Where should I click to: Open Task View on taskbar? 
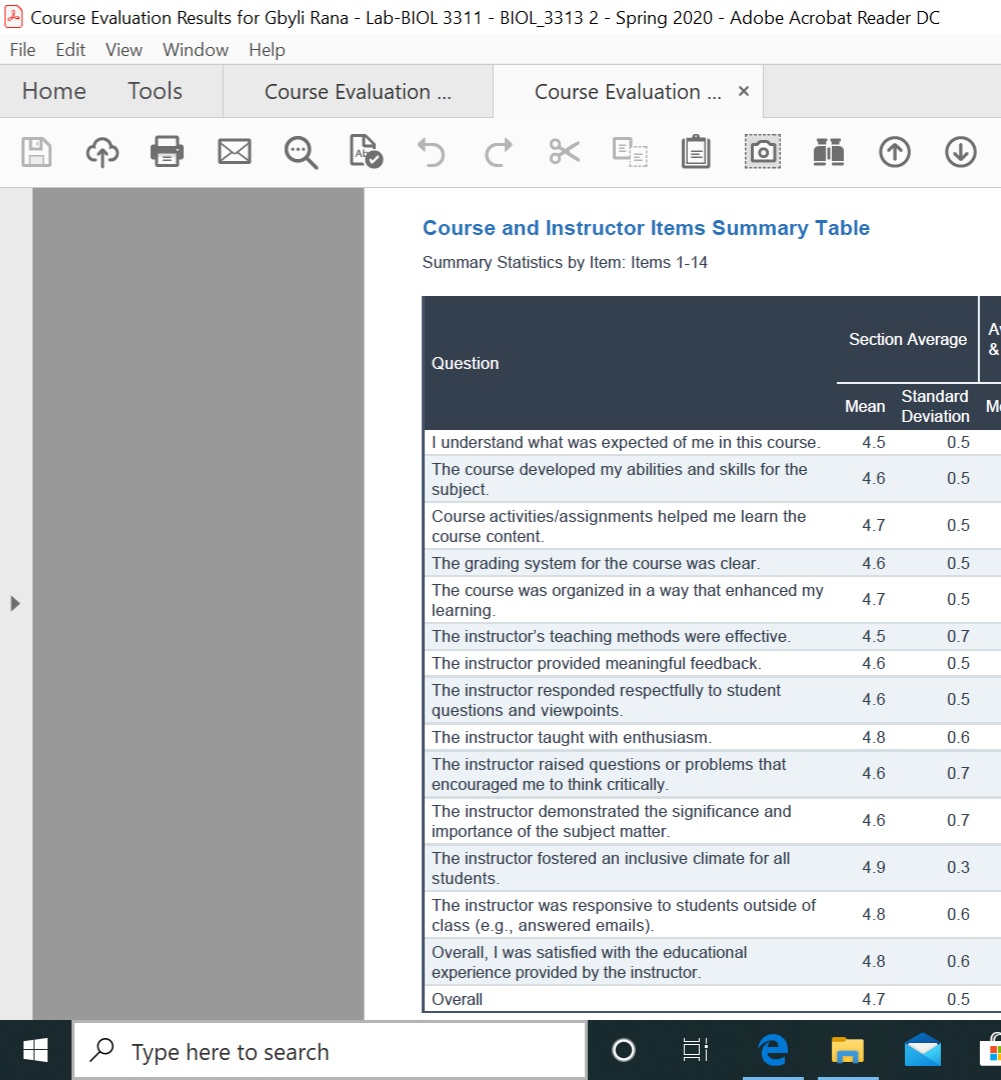click(696, 1050)
